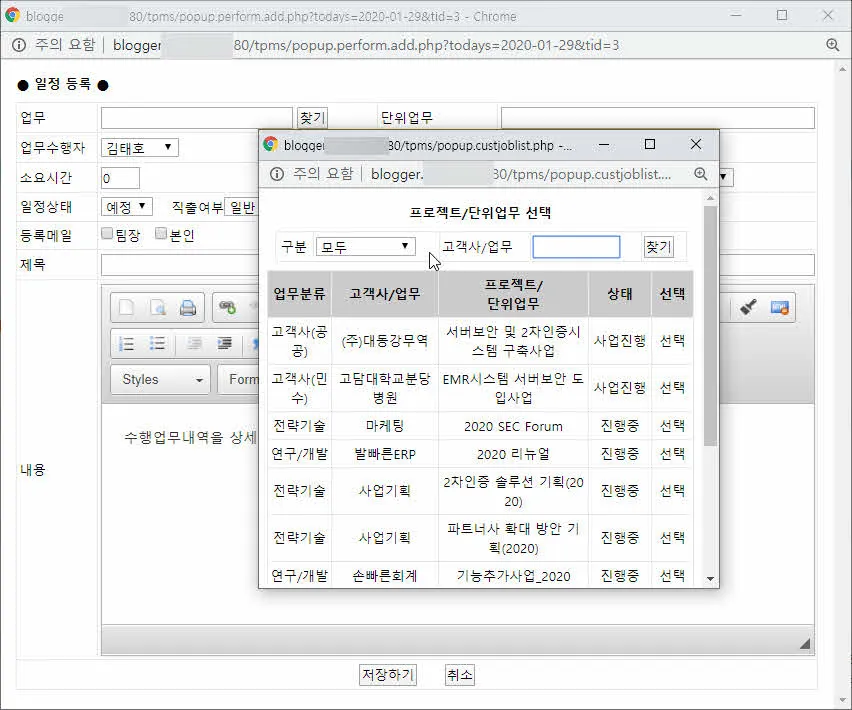Click the decrease indent icon
The image size is (852, 710).
pyautogui.click(x=194, y=343)
